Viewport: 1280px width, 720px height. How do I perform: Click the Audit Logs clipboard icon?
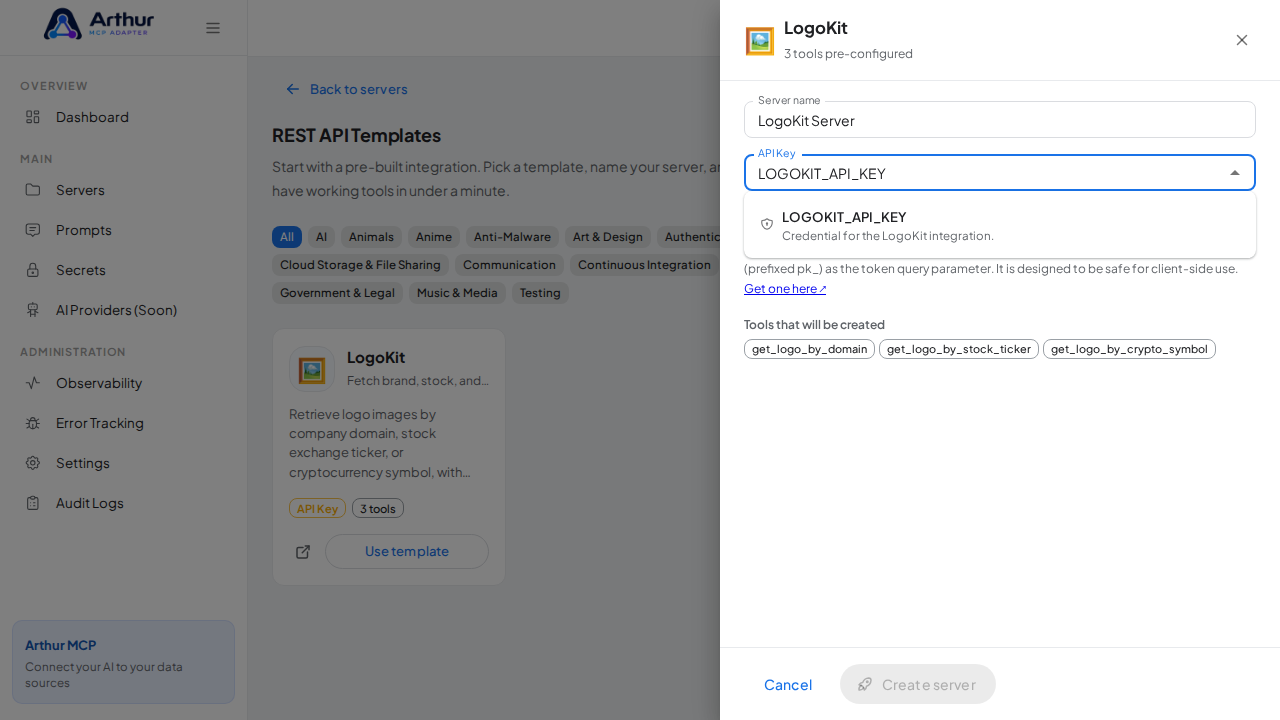pos(33,503)
